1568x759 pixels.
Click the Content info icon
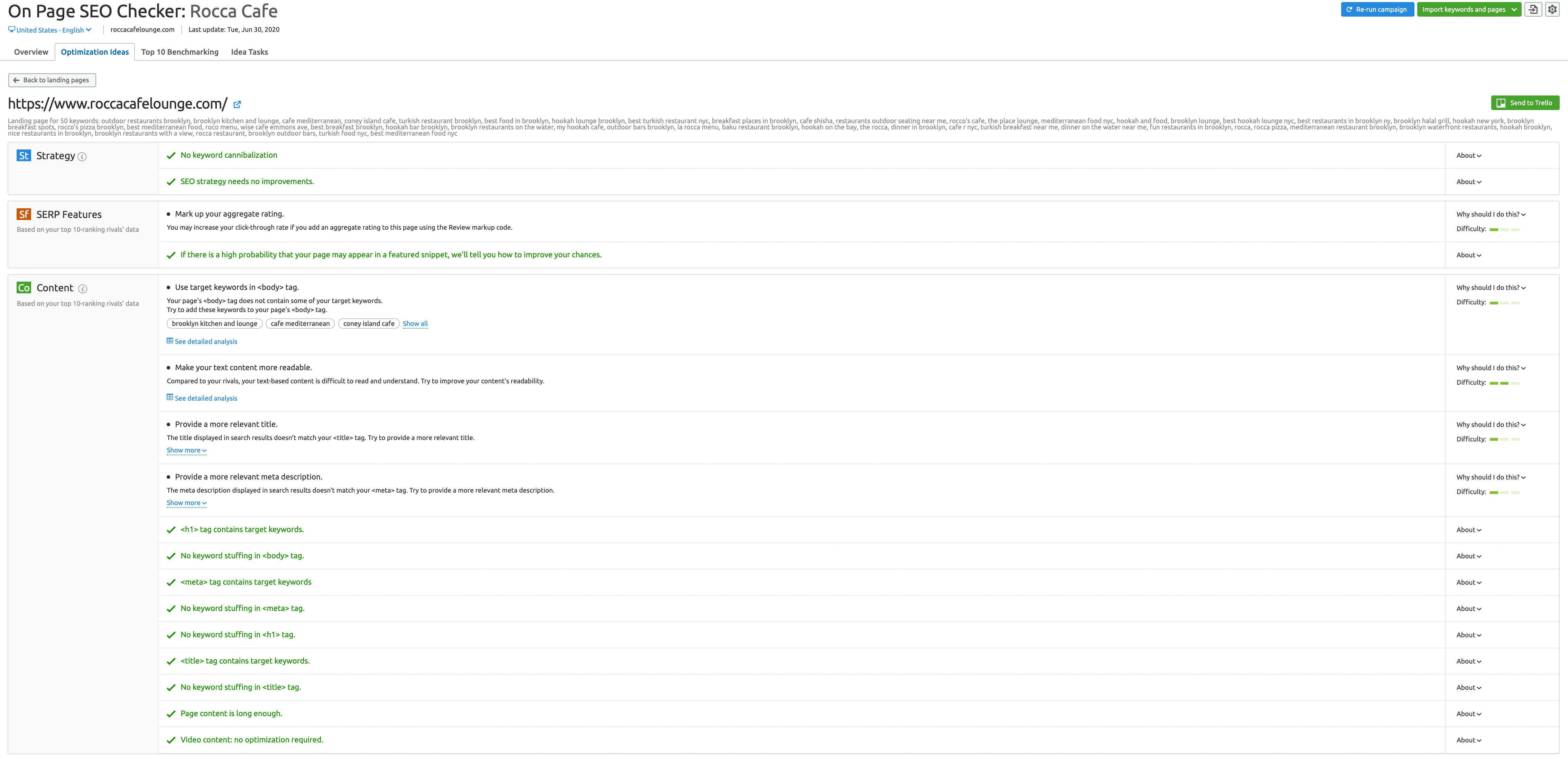(83, 289)
